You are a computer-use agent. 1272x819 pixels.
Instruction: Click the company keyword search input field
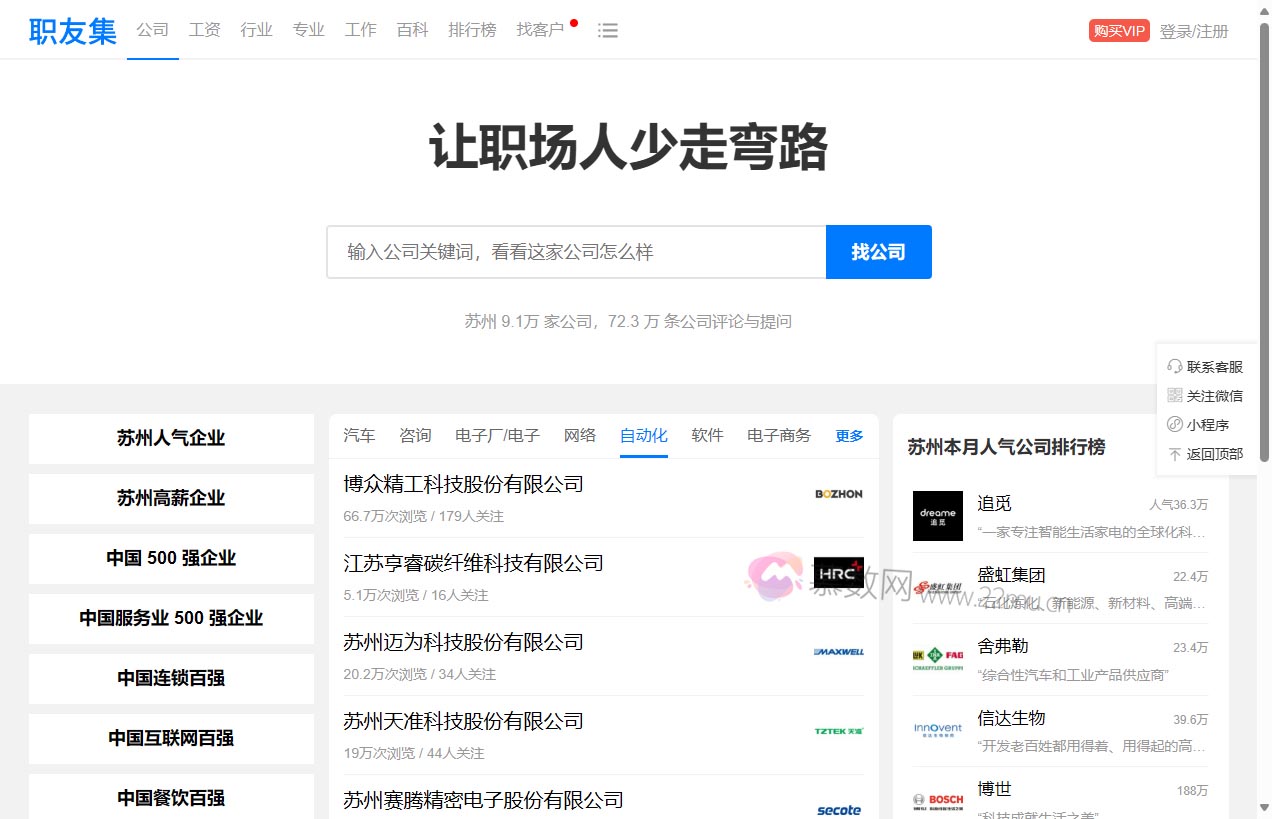point(576,252)
